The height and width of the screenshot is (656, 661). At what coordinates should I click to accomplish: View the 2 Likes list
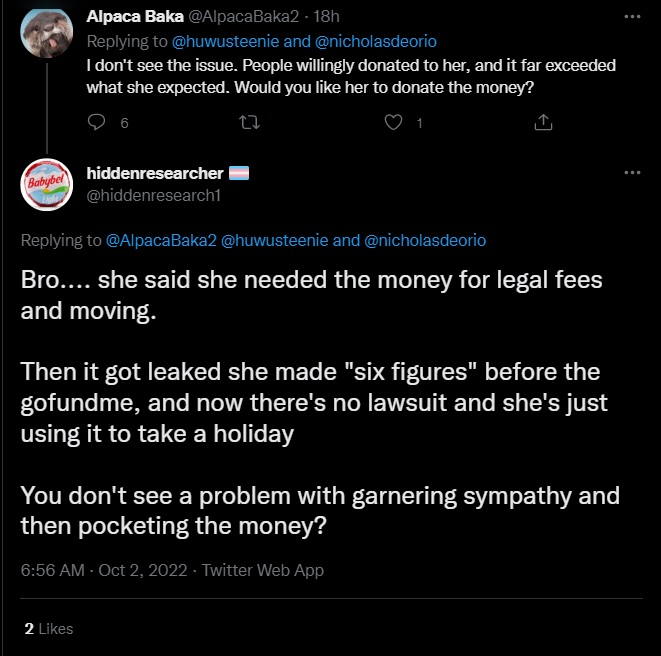click(48, 628)
